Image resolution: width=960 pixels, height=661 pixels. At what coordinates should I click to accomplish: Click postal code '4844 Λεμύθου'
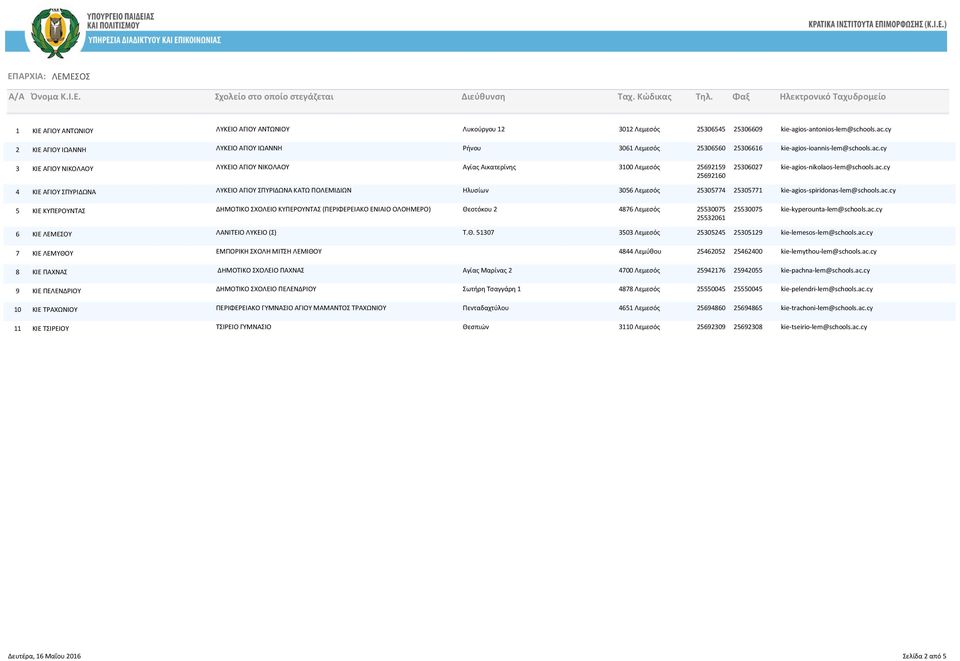[640, 252]
